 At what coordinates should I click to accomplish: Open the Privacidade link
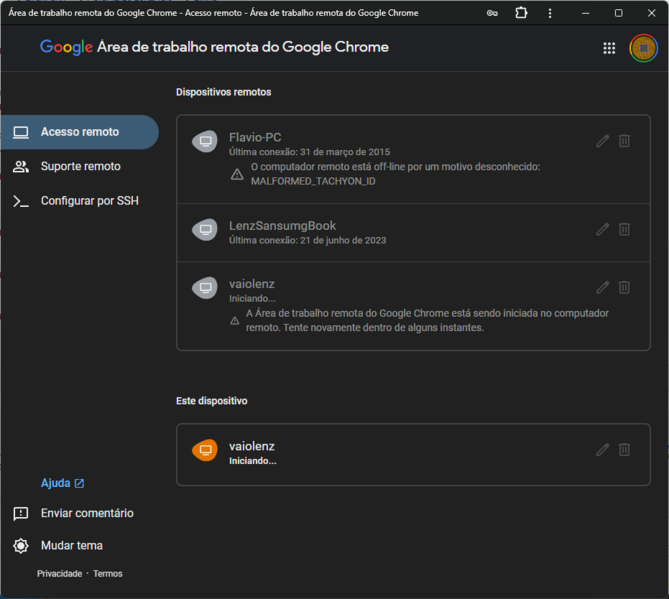click(x=59, y=574)
